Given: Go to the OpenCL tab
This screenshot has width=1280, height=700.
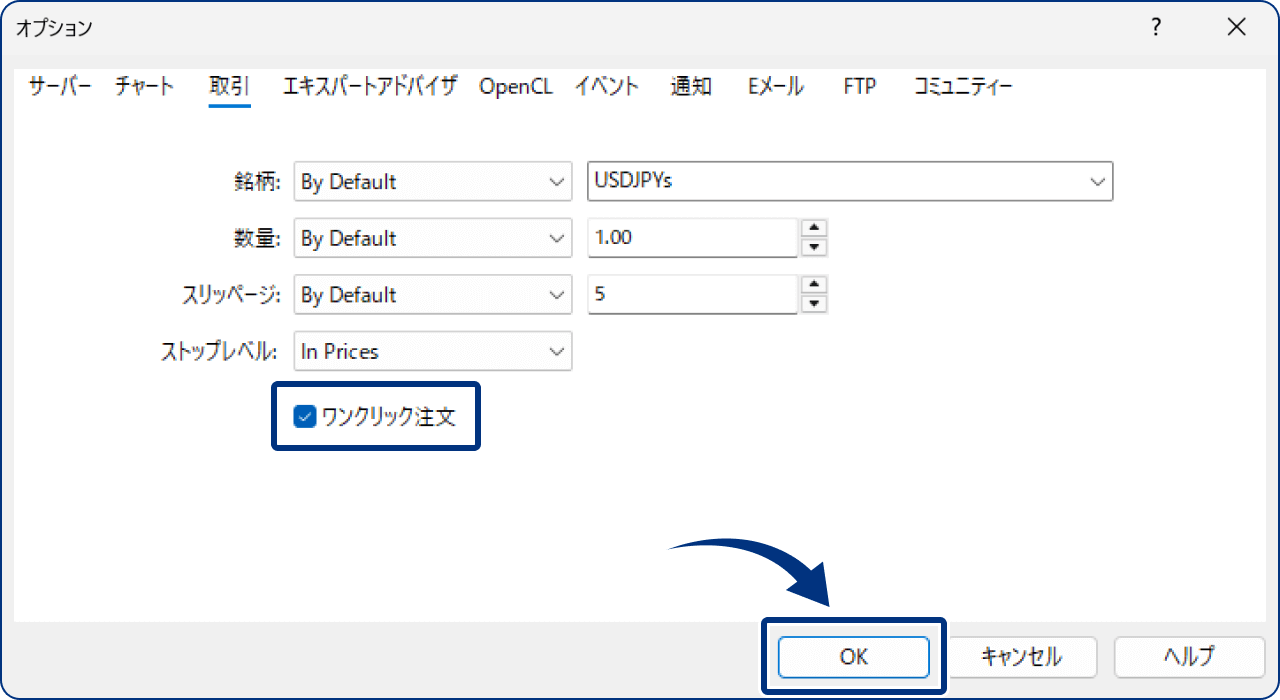Looking at the screenshot, I should (x=516, y=87).
